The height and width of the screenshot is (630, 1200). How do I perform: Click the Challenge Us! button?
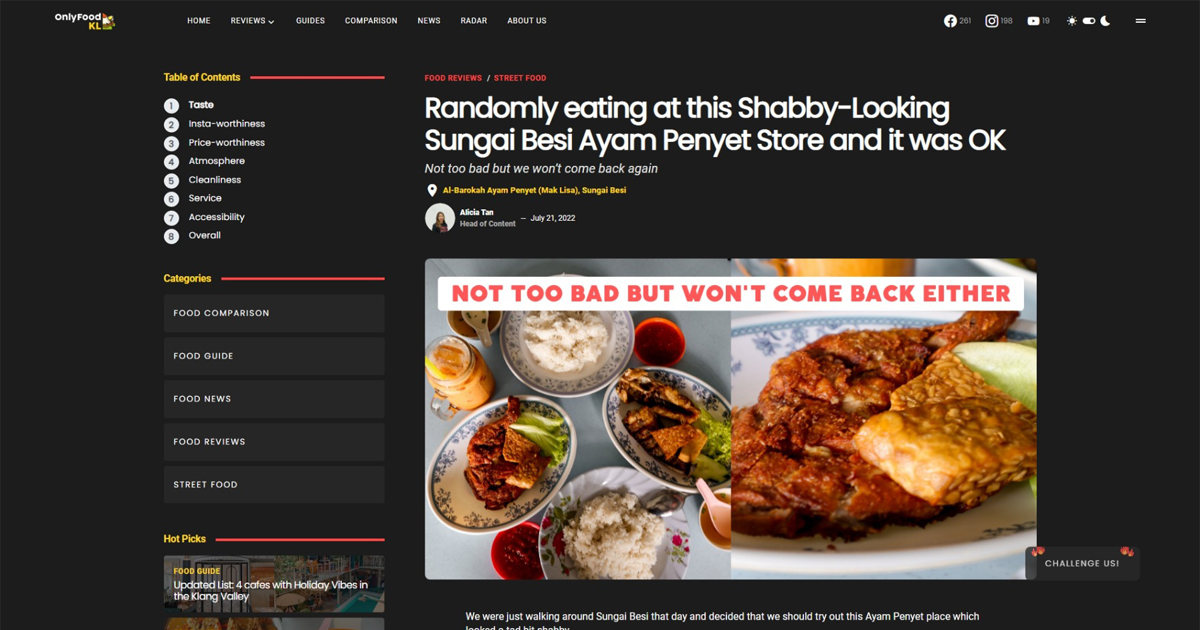pos(1082,563)
